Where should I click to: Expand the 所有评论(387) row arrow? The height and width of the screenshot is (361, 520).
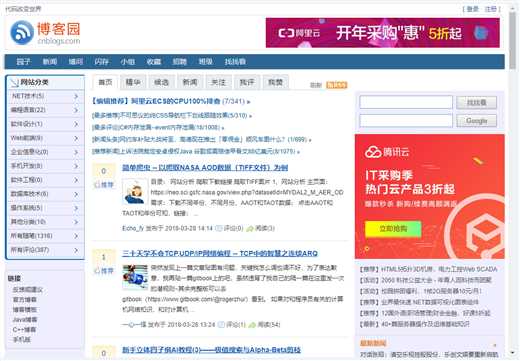click(76, 250)
